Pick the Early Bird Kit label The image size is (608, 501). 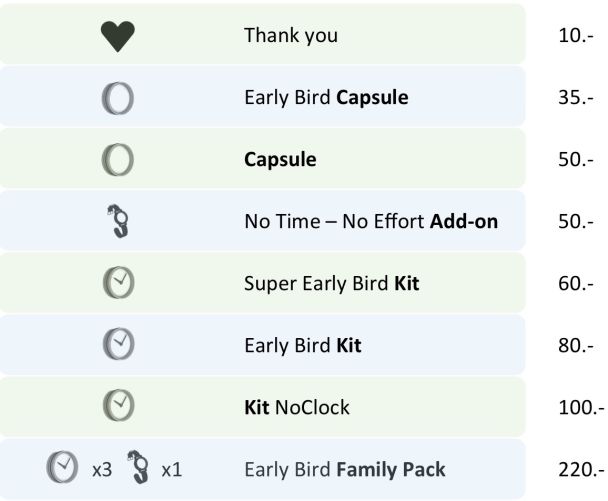(x=303, y=346)
